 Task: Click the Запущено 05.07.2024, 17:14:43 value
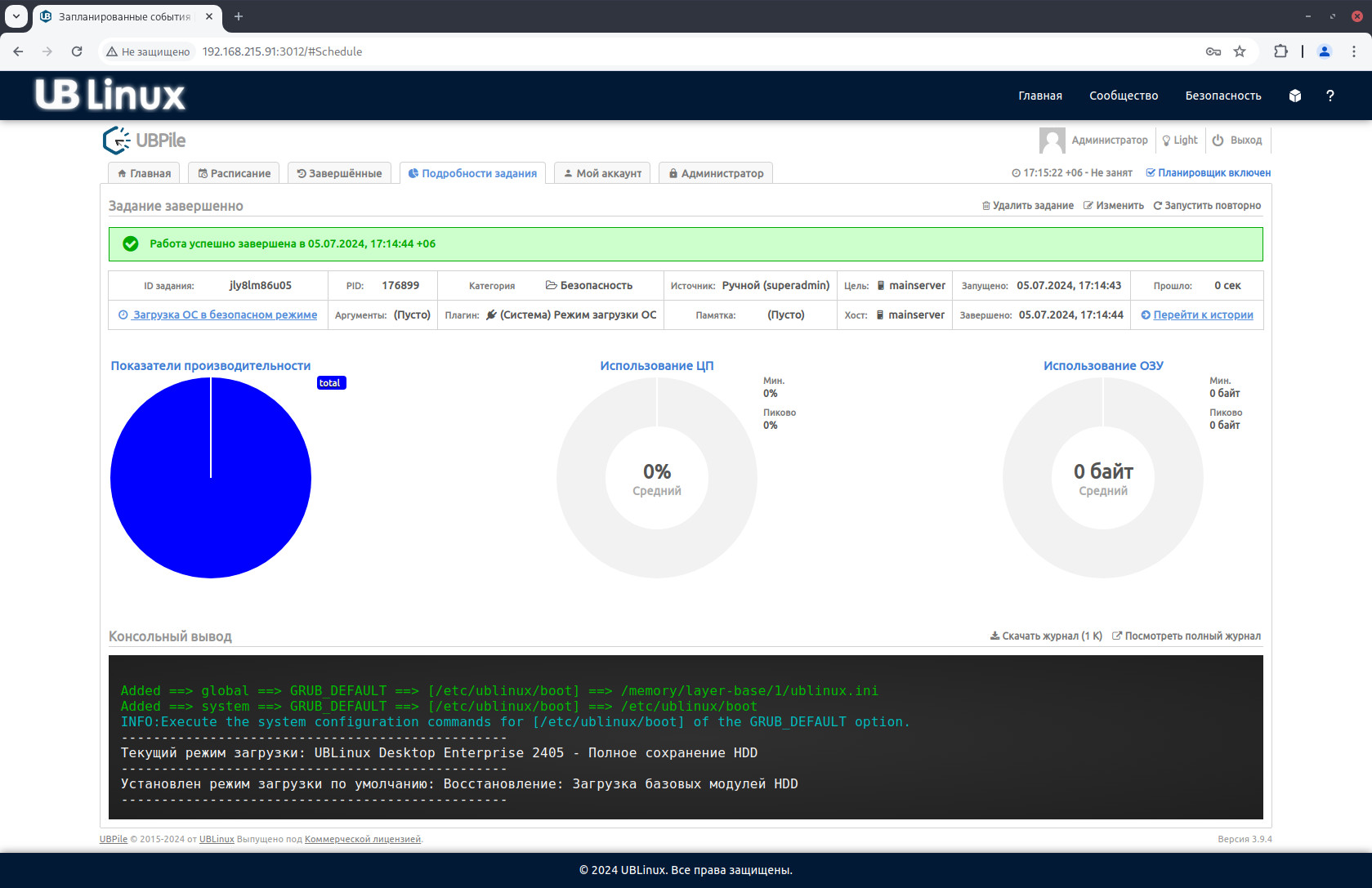(x=1069, y=286)
